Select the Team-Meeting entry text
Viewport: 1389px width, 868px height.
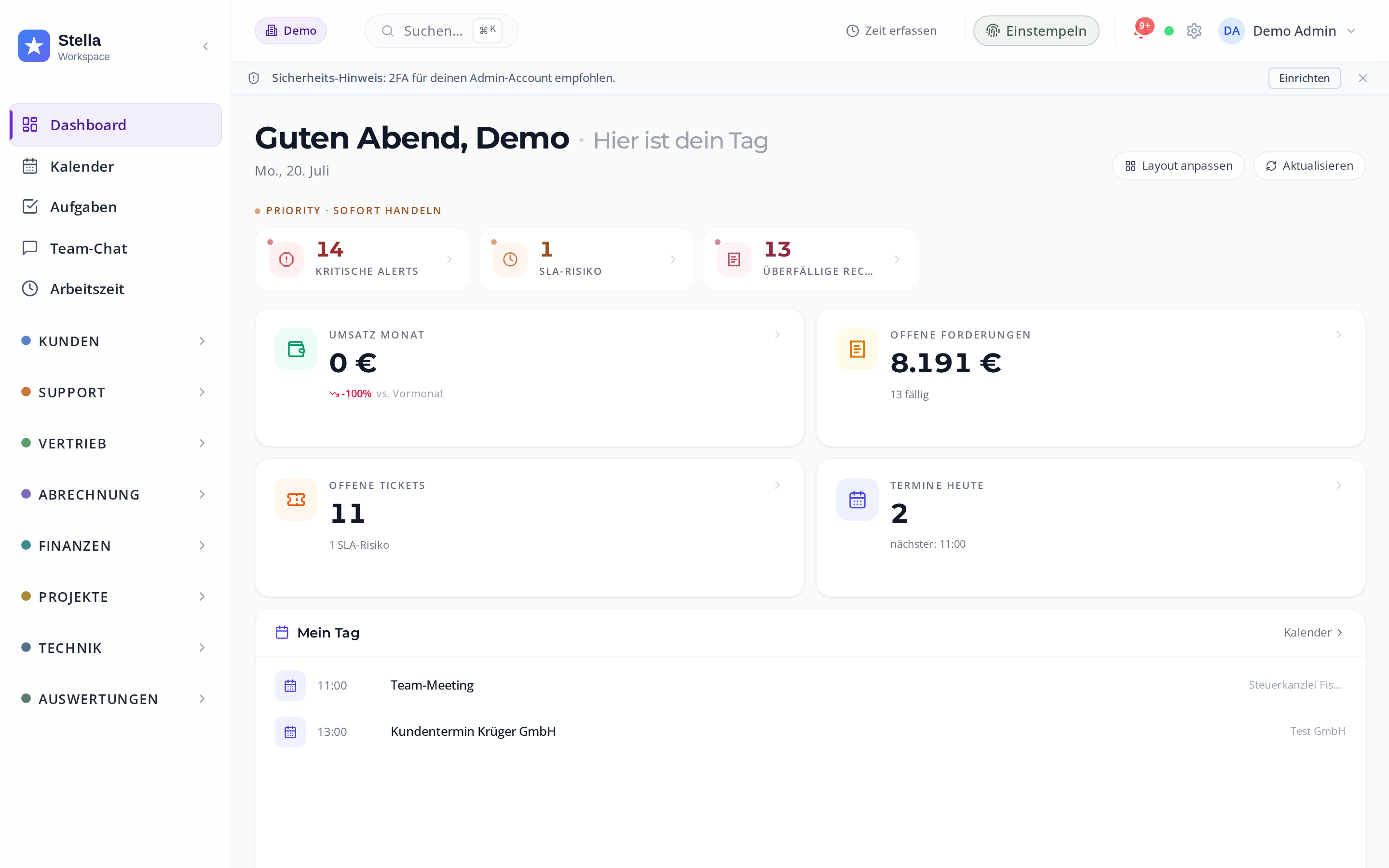(432, 685)
